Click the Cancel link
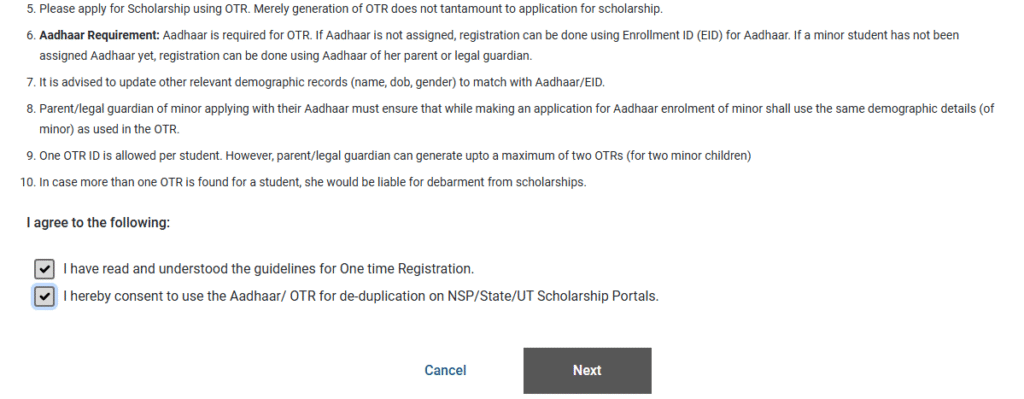 [x=445, y=370]
